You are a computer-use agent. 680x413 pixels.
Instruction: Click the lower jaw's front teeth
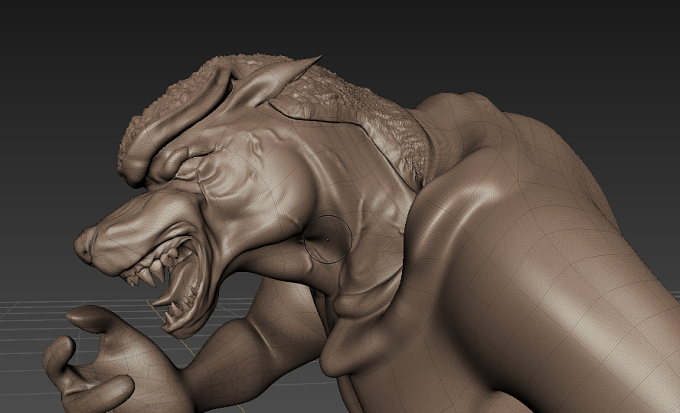176,312
